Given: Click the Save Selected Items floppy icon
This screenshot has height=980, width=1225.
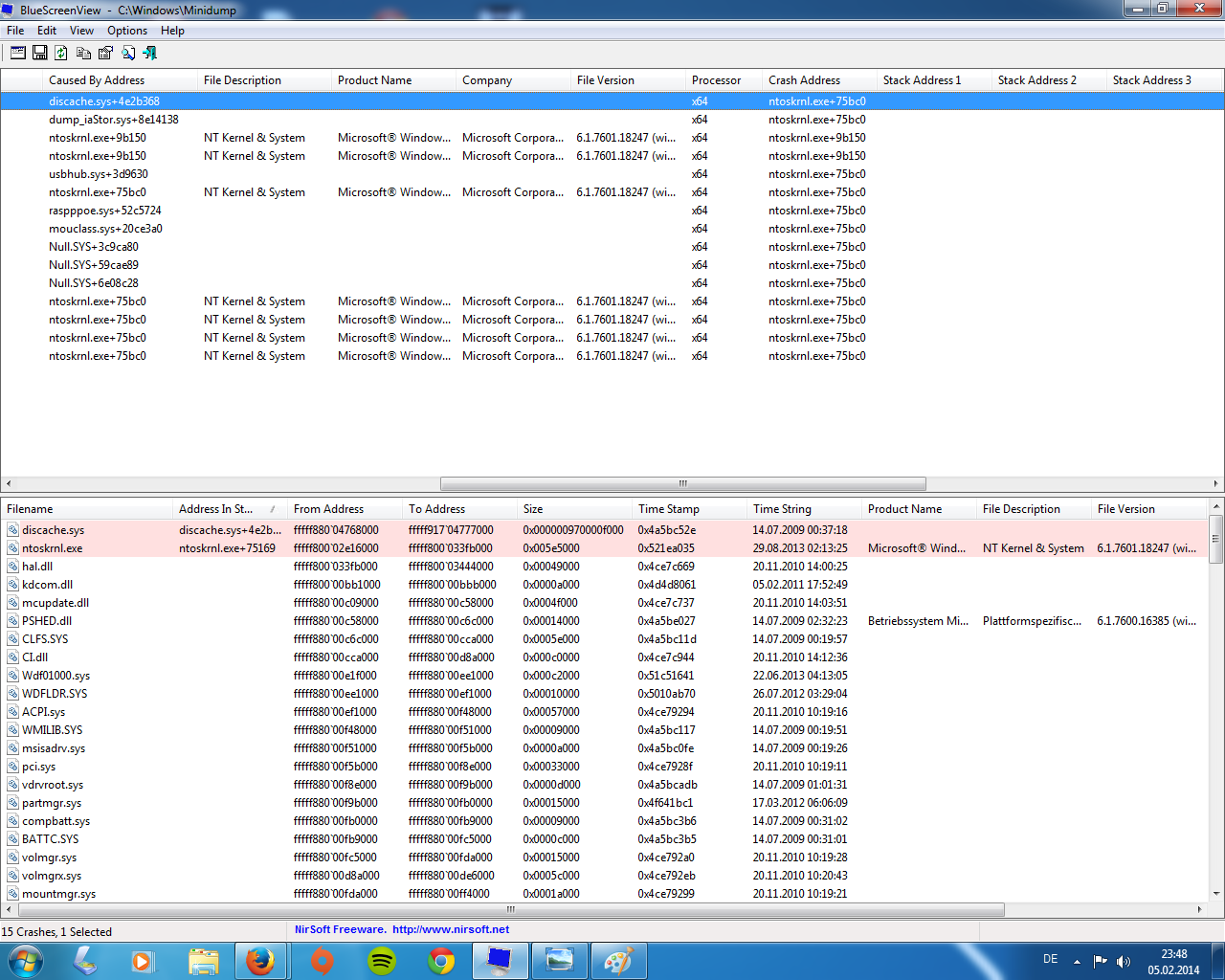Looking at the screenshot, I should click(40, 53).
